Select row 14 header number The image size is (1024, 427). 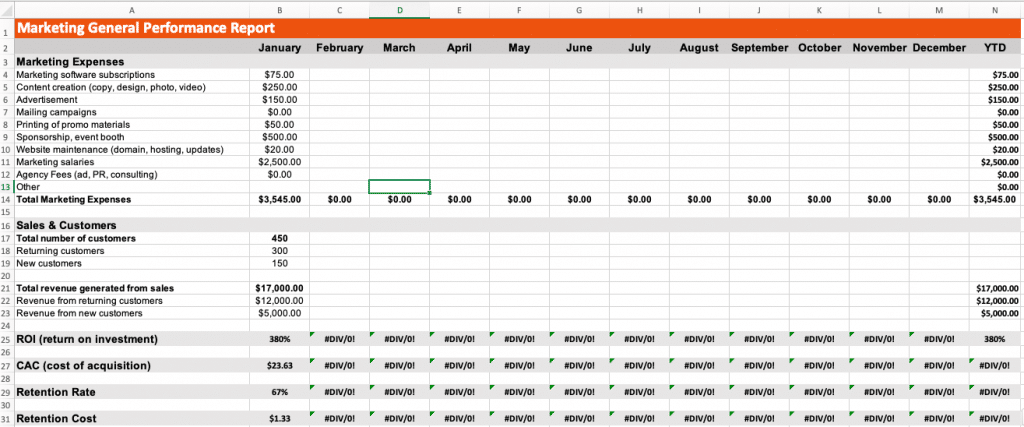point(6,199)
